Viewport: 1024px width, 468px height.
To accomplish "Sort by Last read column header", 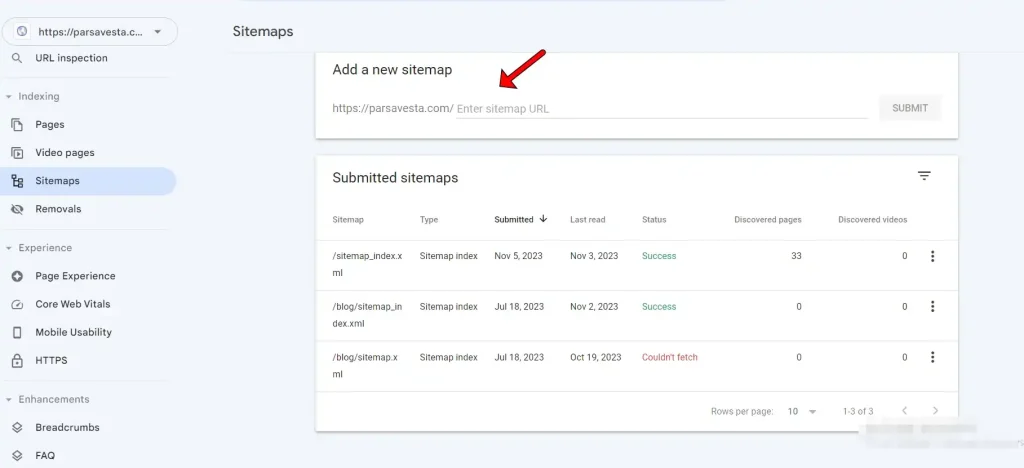I will click(588, 220).
